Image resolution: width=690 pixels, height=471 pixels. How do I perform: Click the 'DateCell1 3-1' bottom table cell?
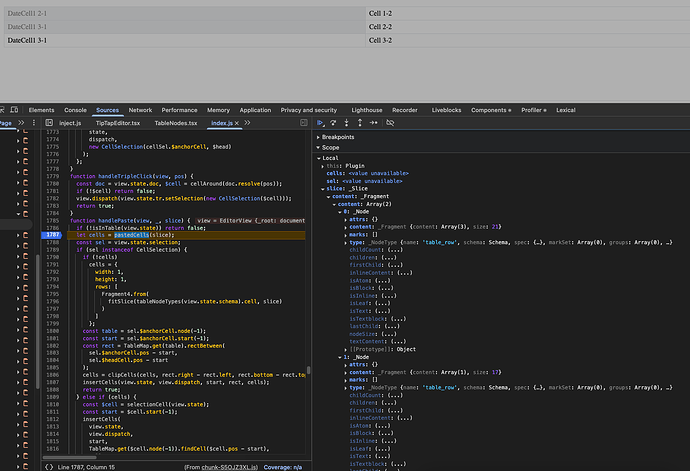click(185, 40)
